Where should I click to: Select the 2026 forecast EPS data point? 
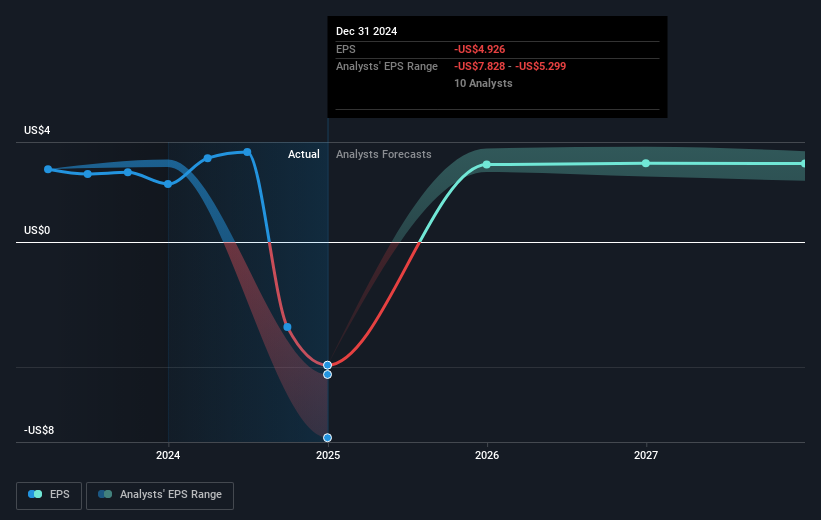point(486,164)
